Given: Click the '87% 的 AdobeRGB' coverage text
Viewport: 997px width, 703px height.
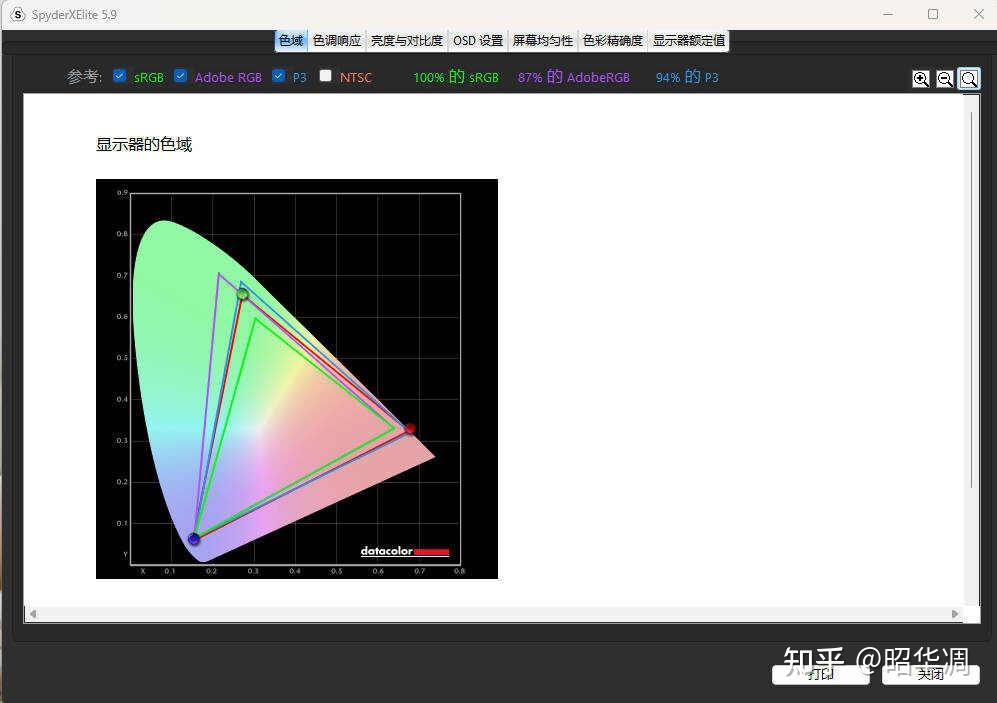Looking at the screenshot, I should (574, 77).
